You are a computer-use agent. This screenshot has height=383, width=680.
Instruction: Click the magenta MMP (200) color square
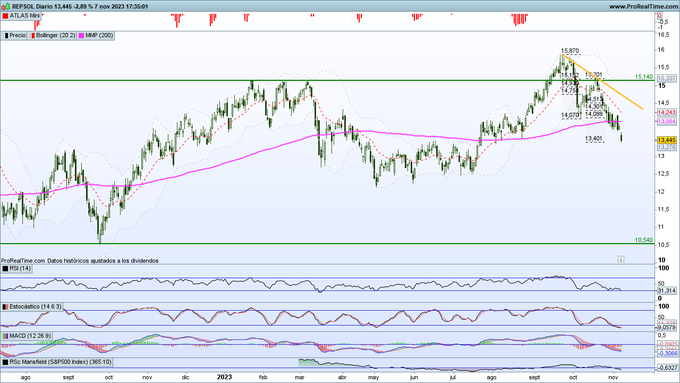[x=81, y=36]
